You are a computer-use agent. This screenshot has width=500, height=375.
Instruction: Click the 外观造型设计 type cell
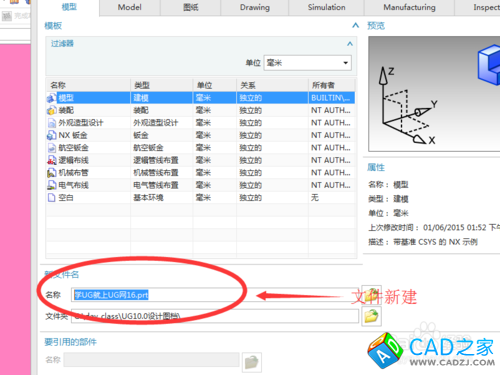(162, 123)
